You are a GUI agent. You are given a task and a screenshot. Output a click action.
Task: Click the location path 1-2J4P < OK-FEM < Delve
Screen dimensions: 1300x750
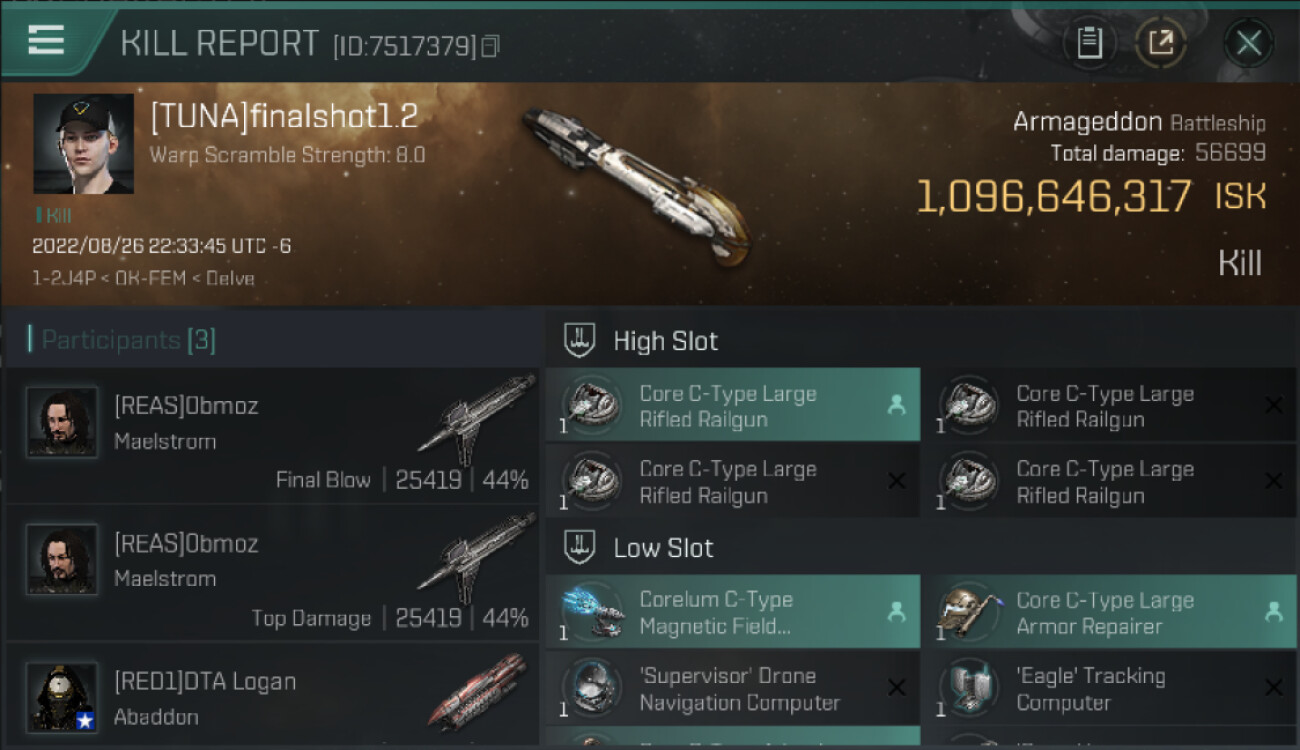click(143, 278)
